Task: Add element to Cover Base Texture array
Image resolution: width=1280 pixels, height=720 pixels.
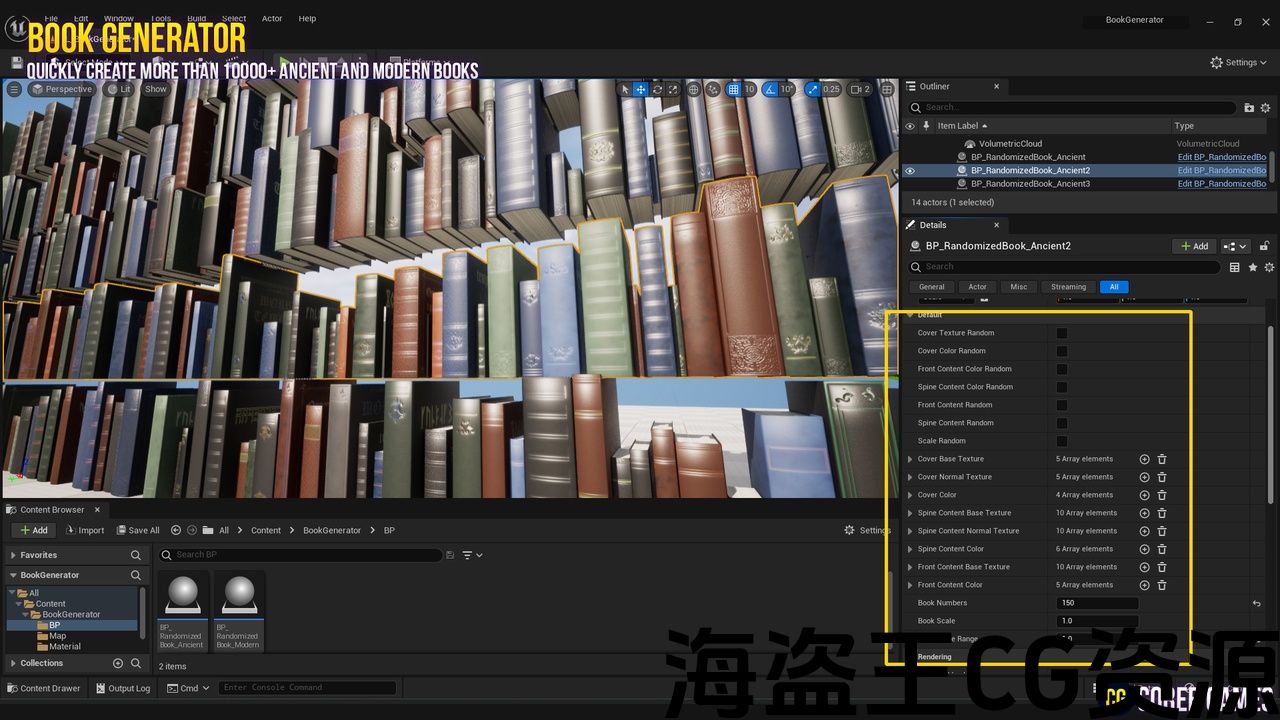Action: pyautogui.click(x=1144, y=459)
